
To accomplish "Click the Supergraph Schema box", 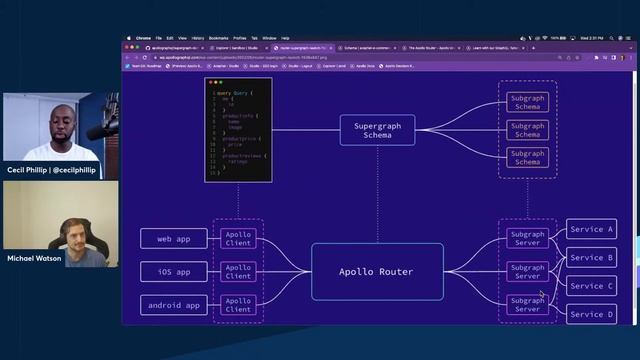I will (x=378, y=130).
